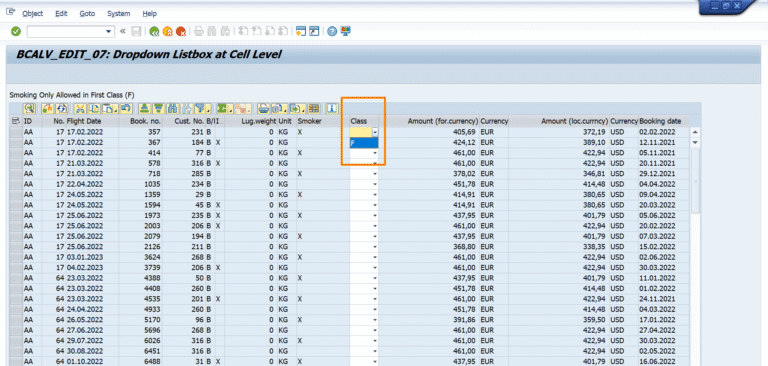The height and width of the screenshot is (366, 768).
Task: Click the Change Layout grid icon
Action: [314, 108]
